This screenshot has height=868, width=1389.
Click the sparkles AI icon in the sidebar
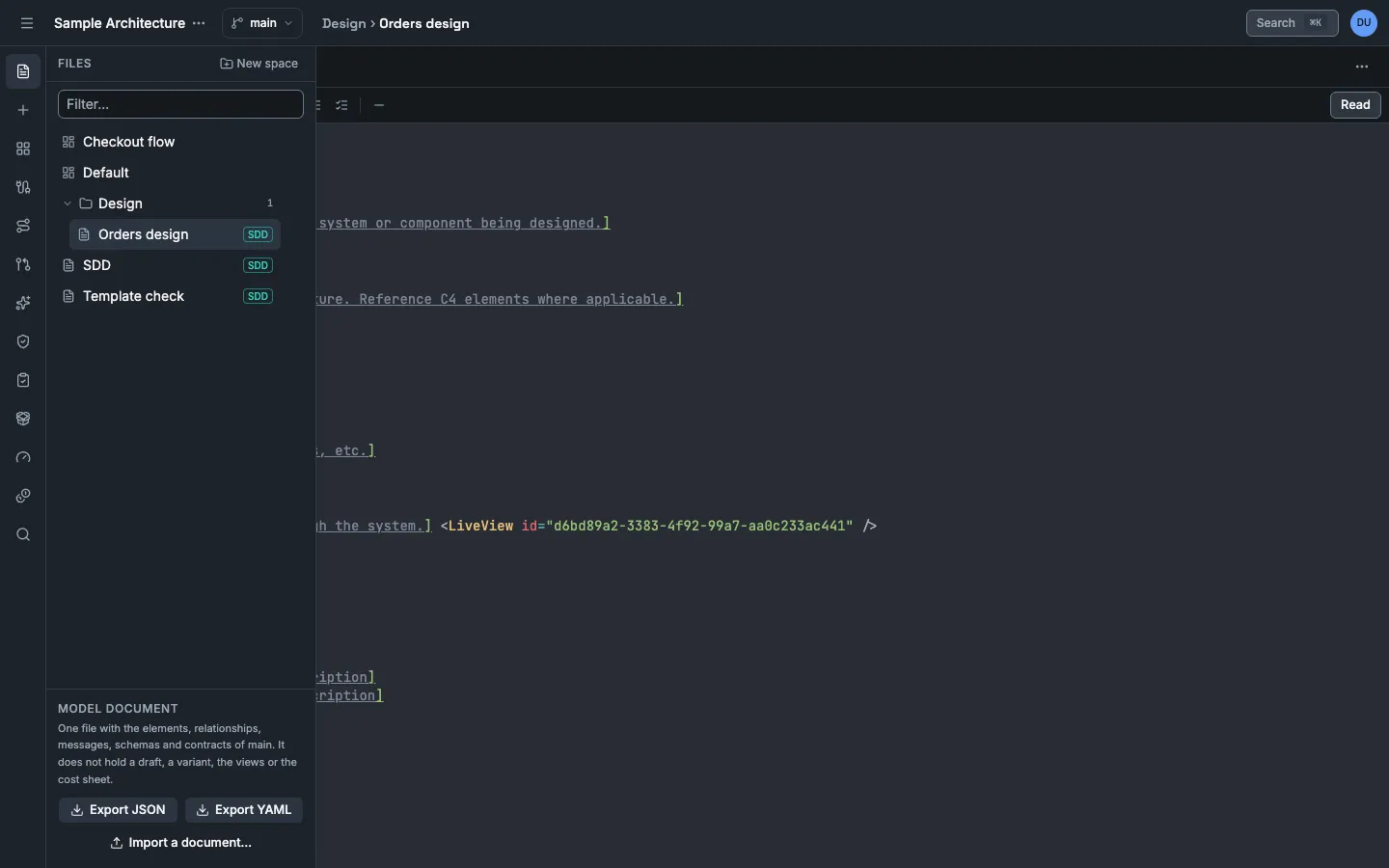click(23, 303)
